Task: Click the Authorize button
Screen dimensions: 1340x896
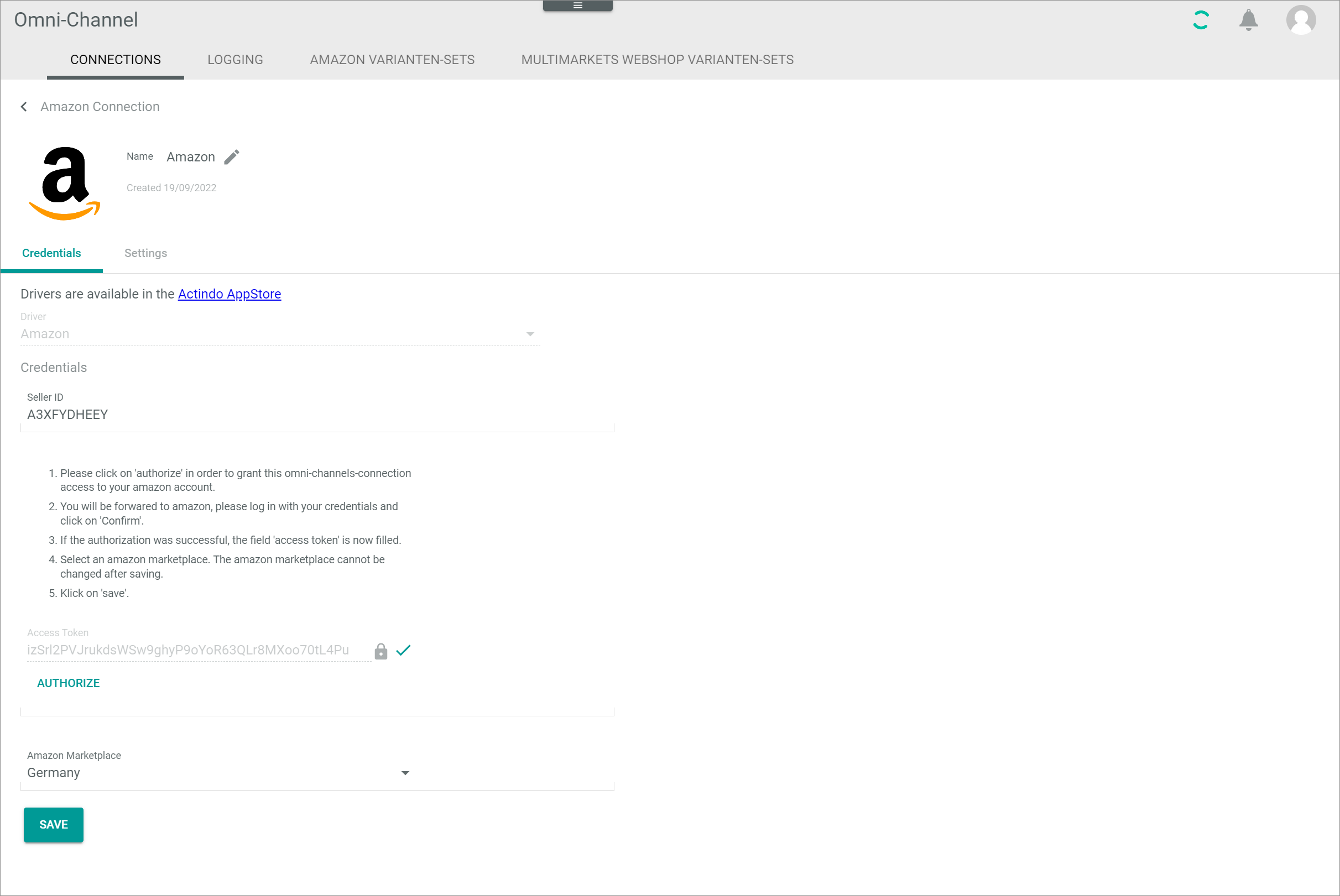Action: 69,683
